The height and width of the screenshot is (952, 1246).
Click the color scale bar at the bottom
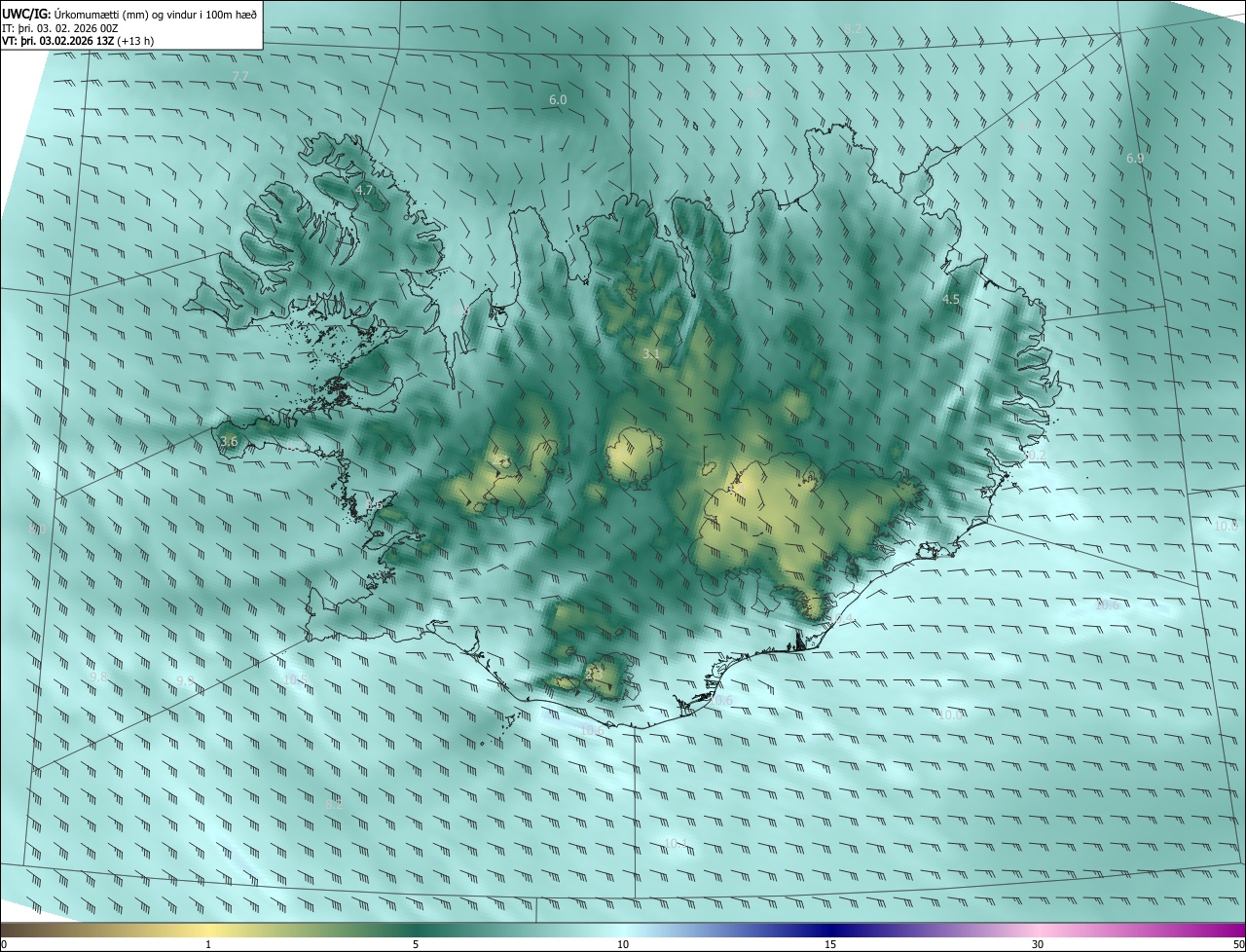[x=623, y=931]
